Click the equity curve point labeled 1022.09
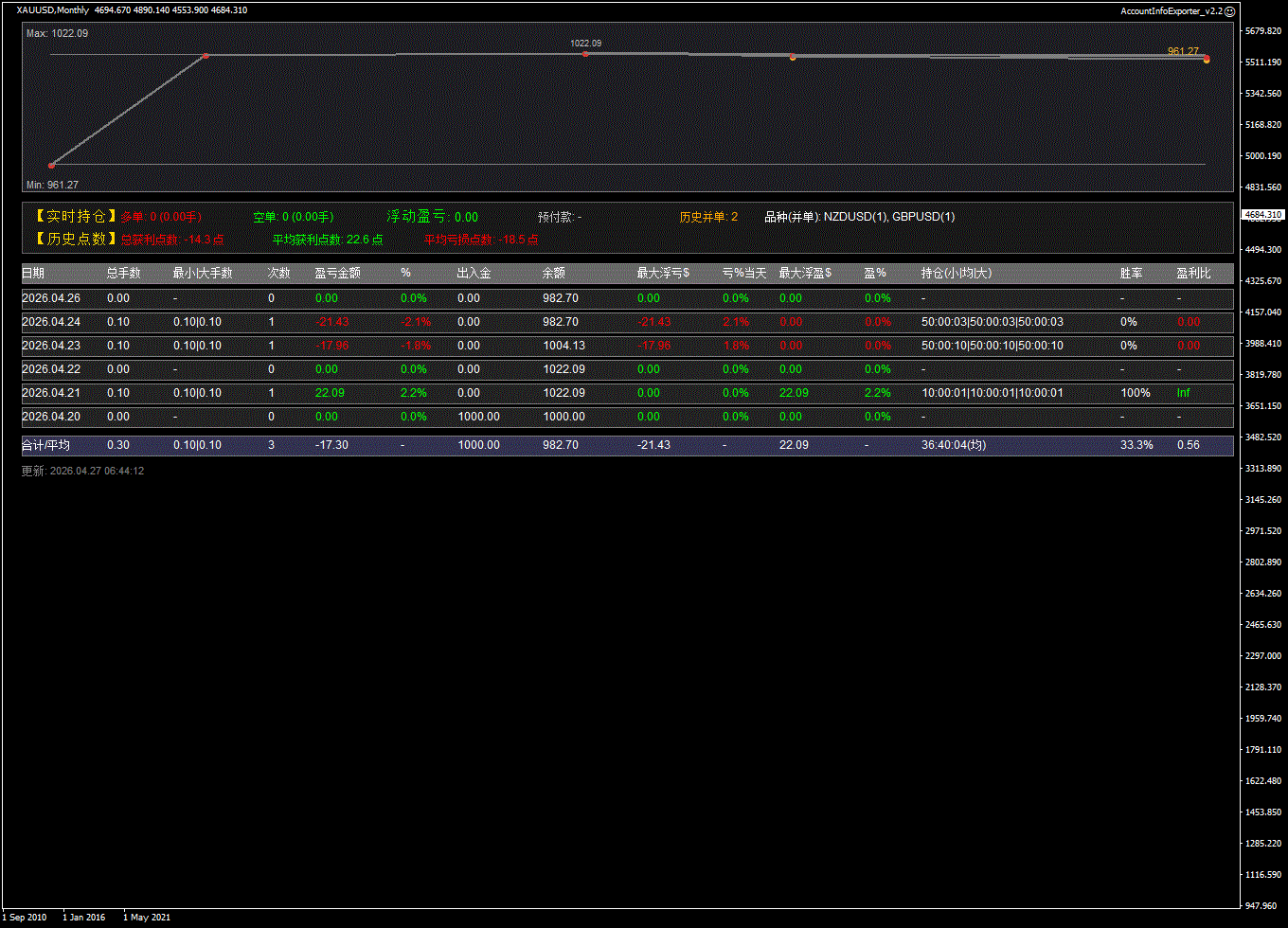Viewport: 1288px width, 928px height. [x=585, y=54]
